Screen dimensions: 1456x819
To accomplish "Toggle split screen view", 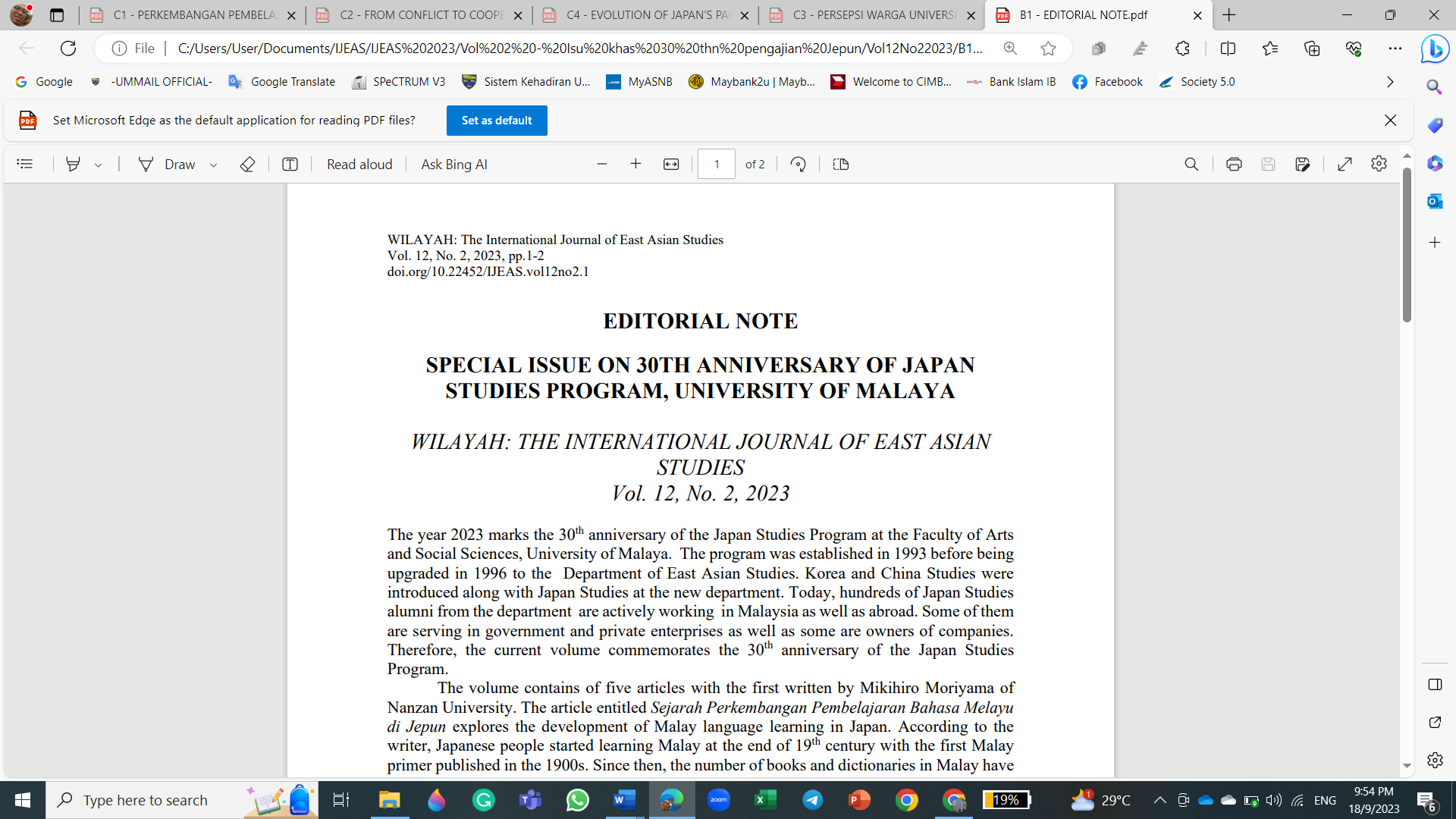I will pos(1228,49).
